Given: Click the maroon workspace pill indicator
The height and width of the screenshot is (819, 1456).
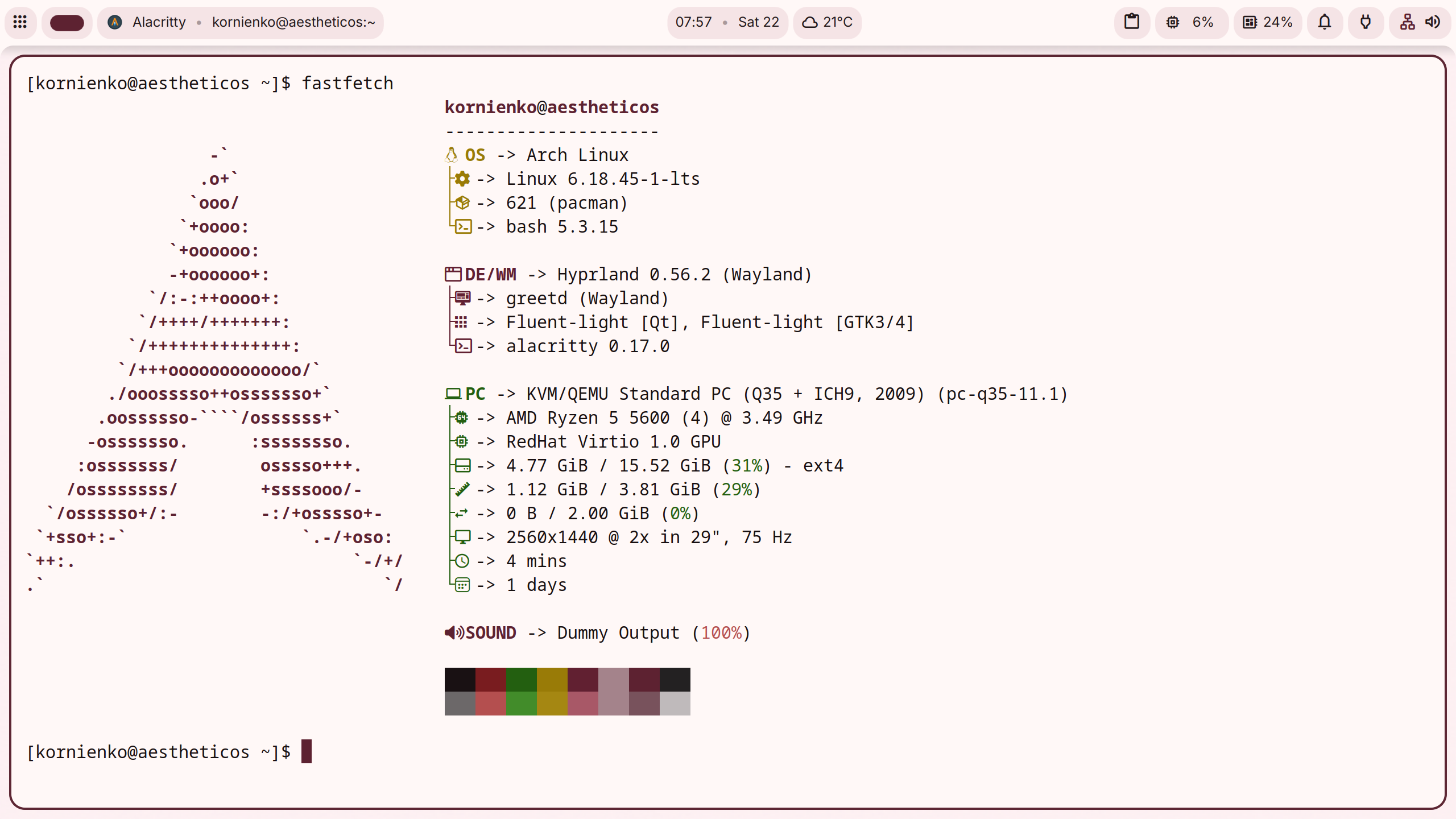Looking at the screenshot, I should 67,23.
